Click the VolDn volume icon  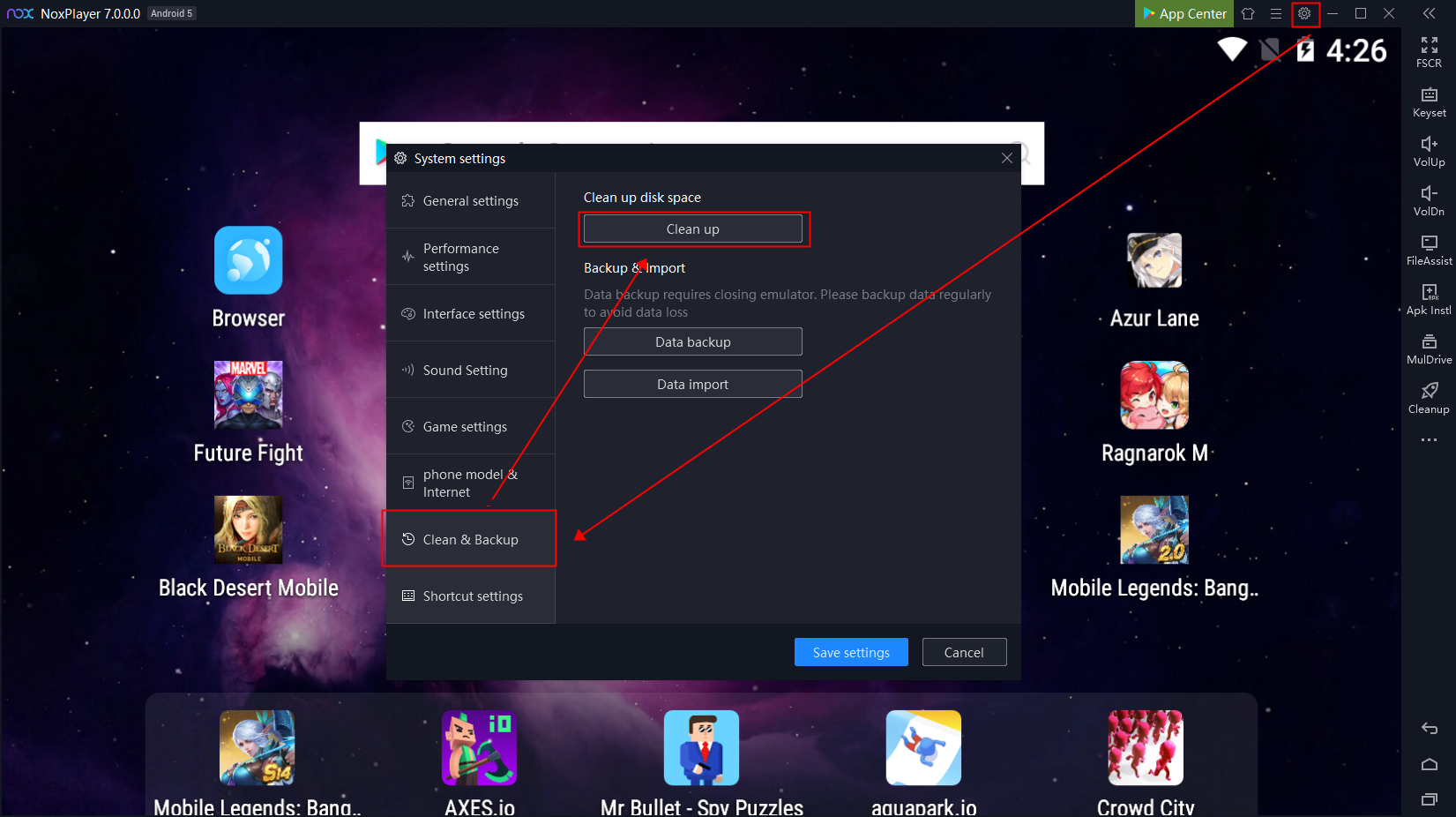[1429, 199]
